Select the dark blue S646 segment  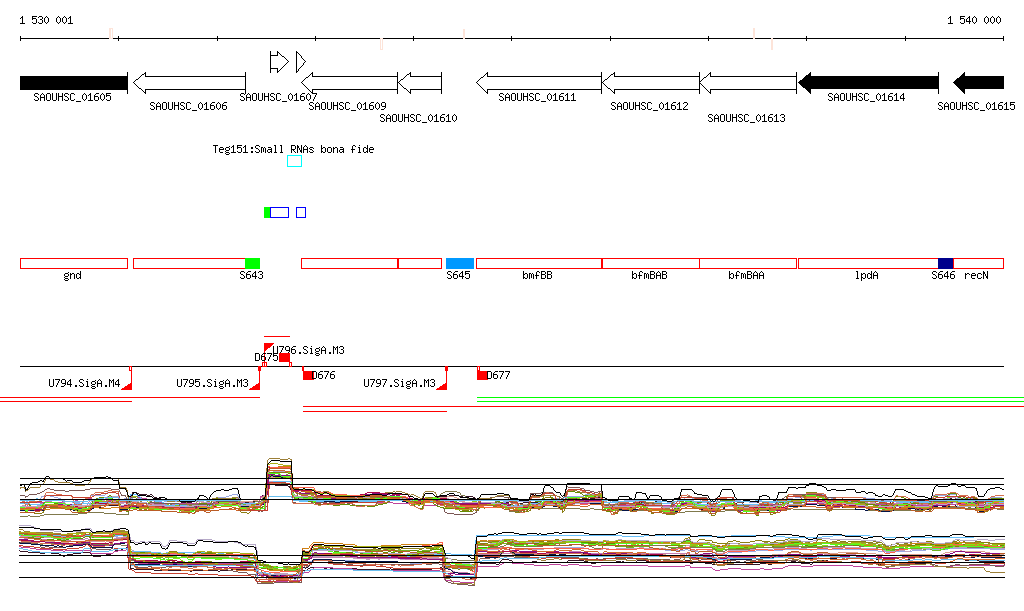(945, 263)
